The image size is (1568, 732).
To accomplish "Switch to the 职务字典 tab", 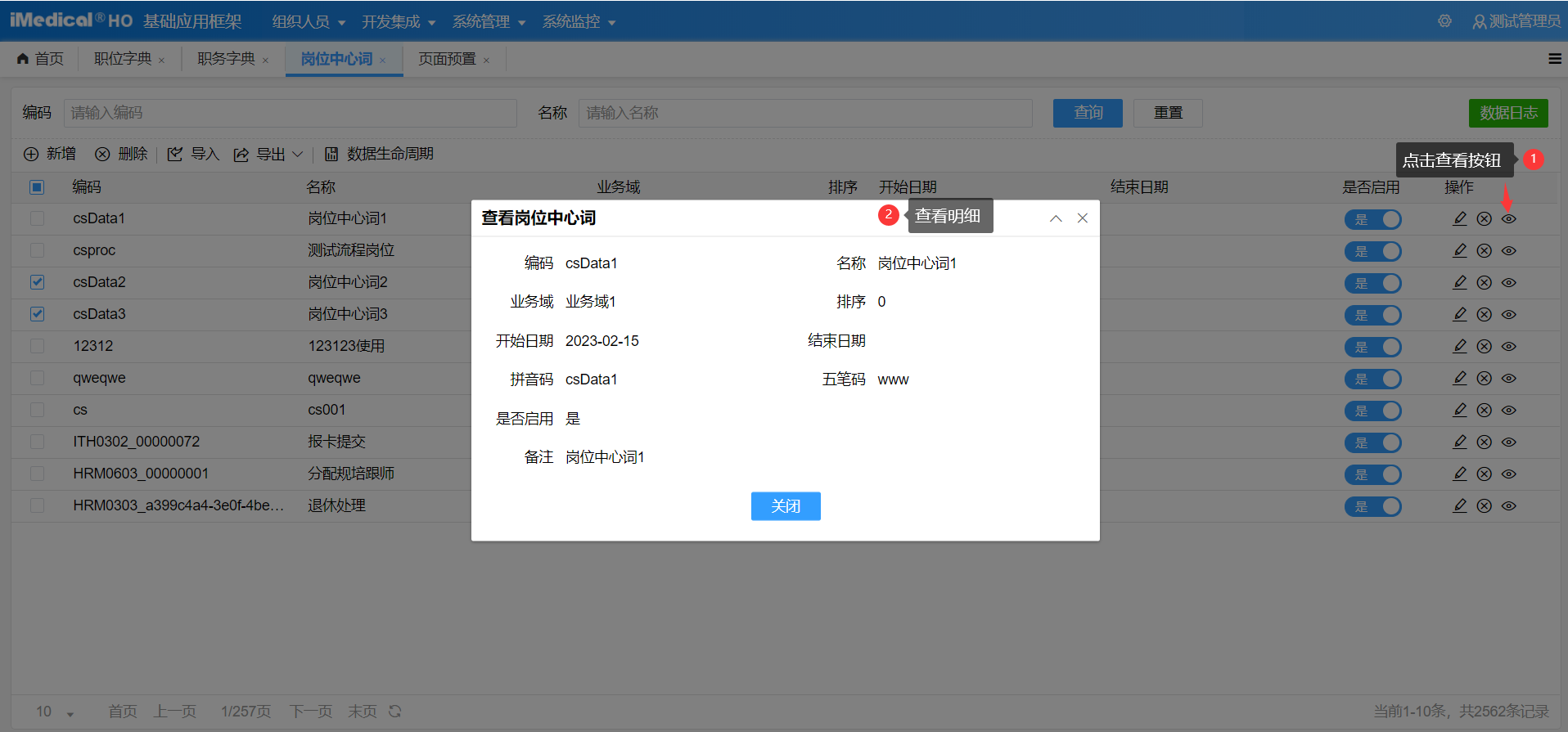I will pyautogui.click(x=227, y=59).
